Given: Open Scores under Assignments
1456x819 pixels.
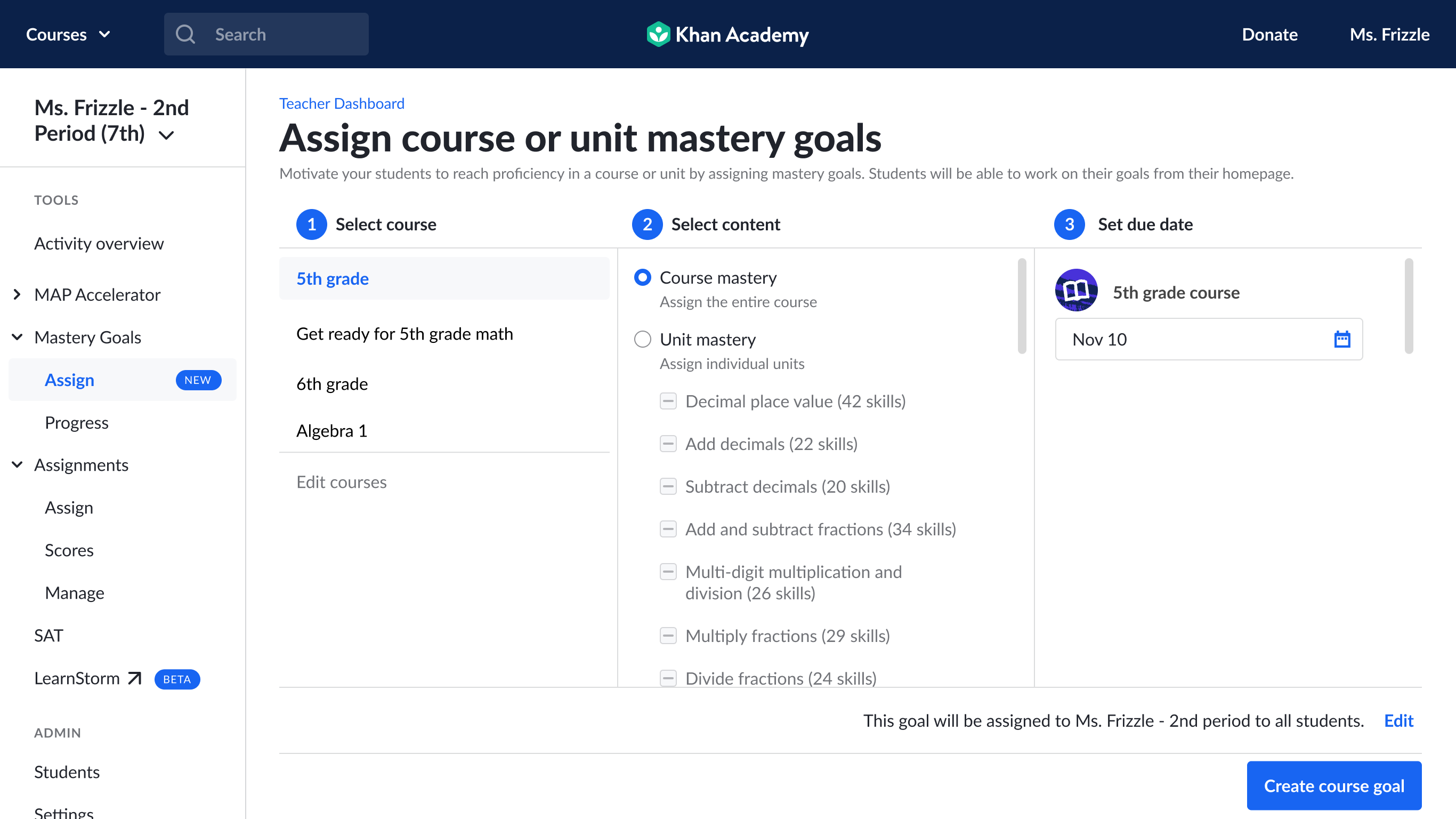Looking at the screenshot, I should [x=69, y=550].
